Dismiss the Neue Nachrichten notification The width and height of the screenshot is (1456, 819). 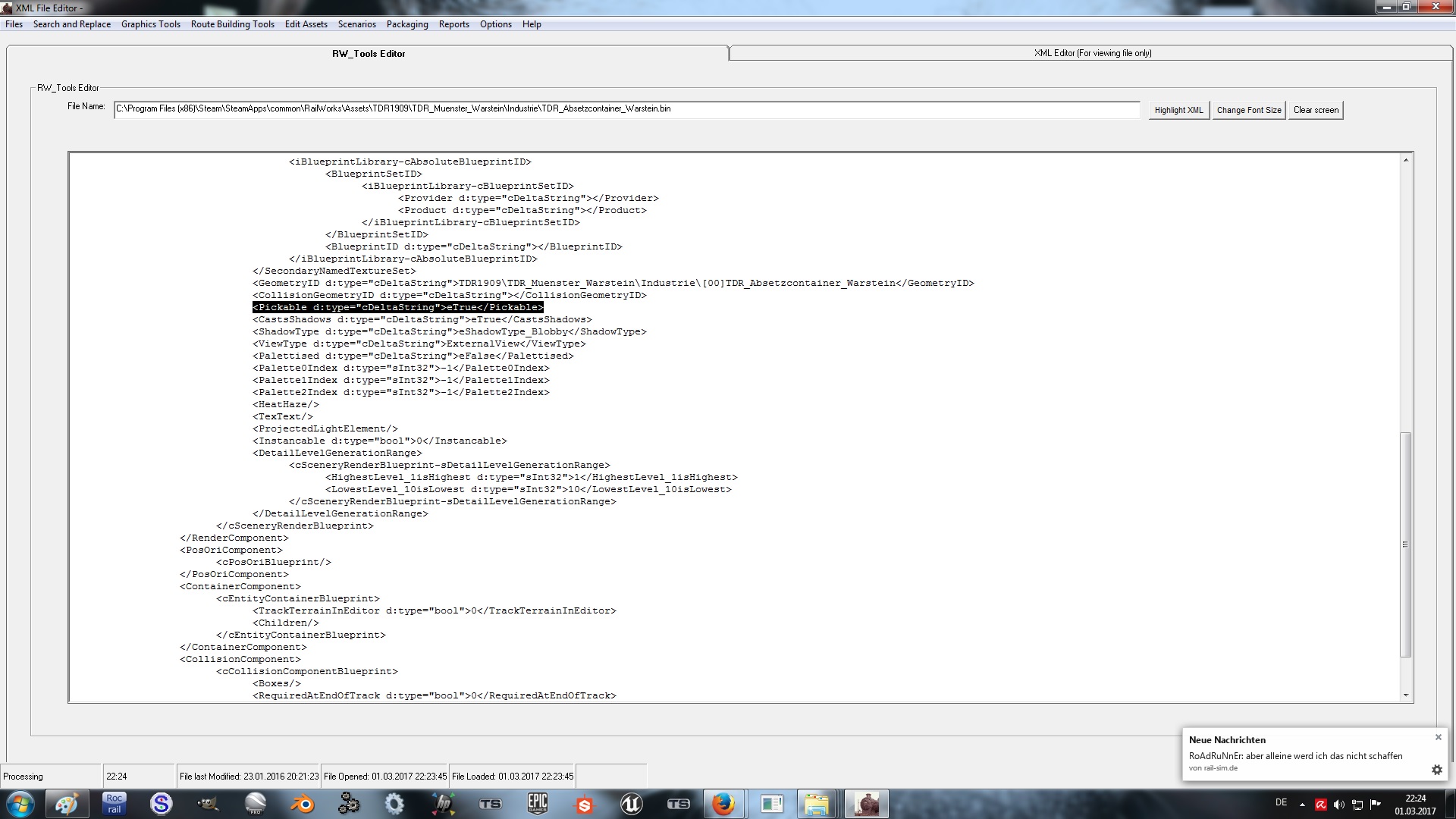click(x=1438, y=737)
